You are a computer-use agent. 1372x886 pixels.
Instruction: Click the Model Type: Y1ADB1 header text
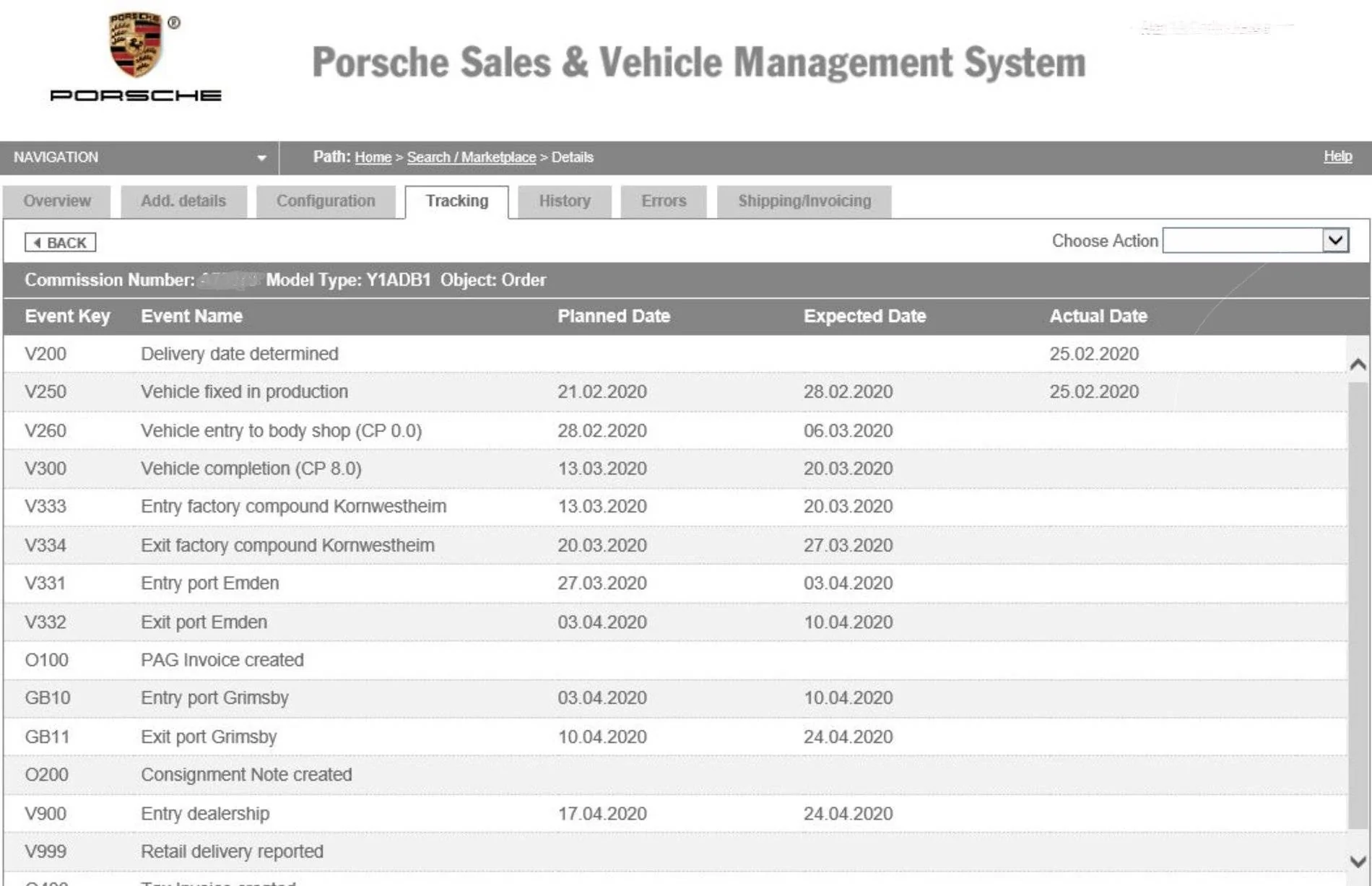[348, 280]
